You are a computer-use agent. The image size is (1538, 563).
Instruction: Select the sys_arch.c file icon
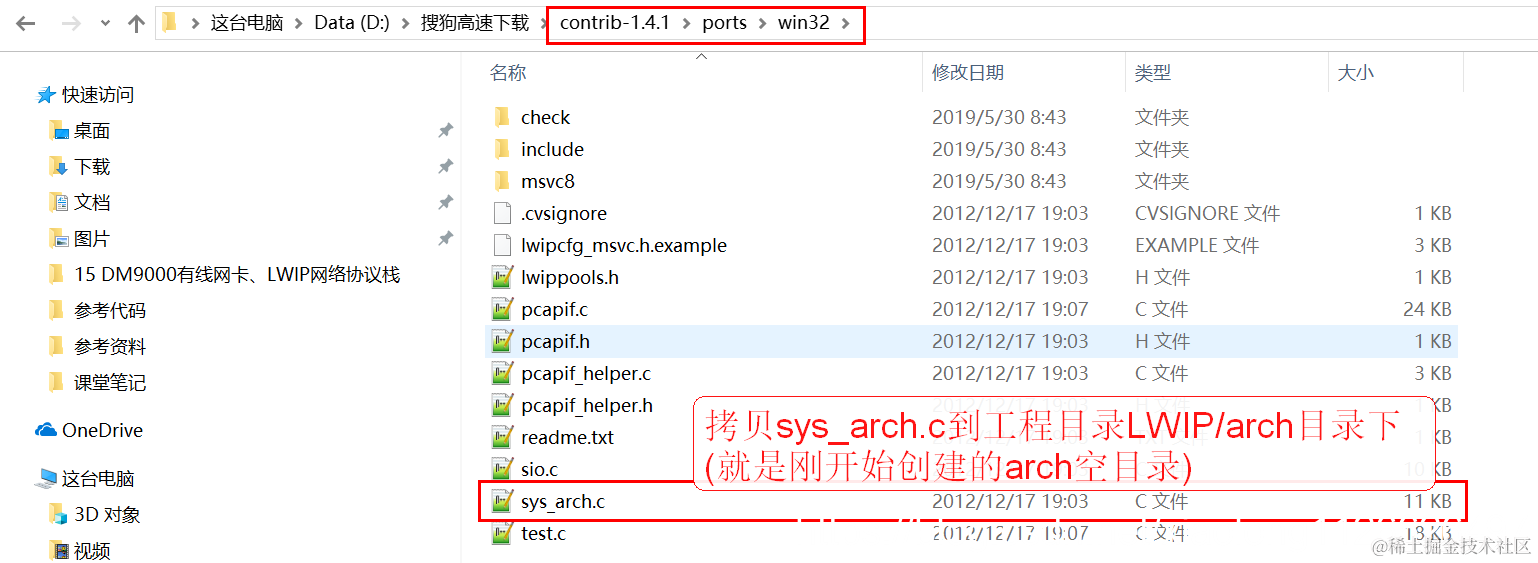click(x=502, y=501)
